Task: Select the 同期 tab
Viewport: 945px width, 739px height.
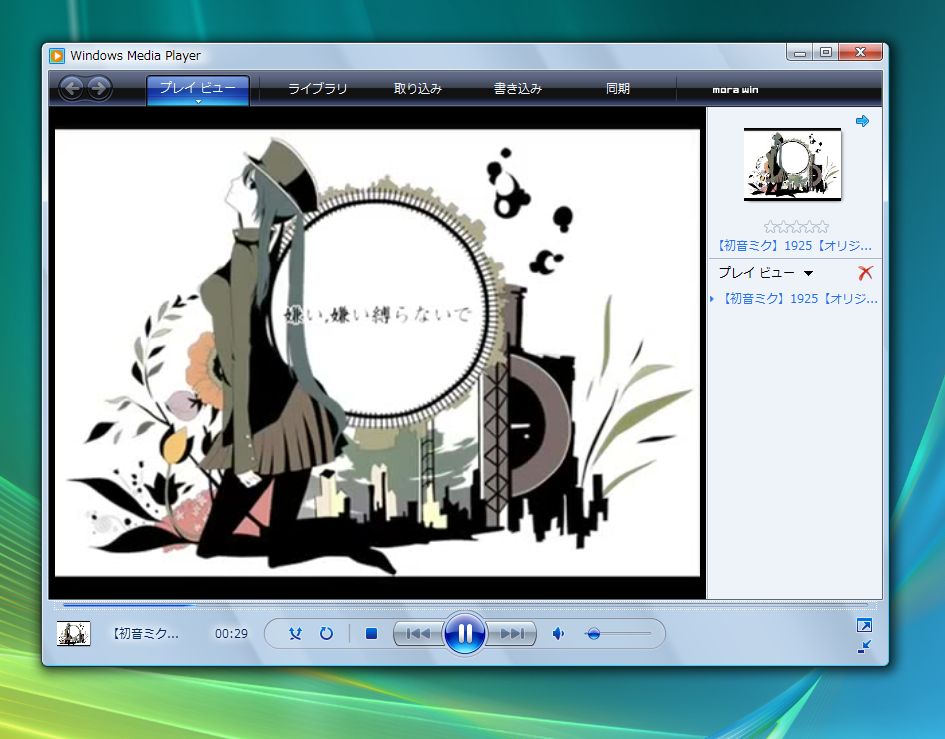Action: (618, 89)
